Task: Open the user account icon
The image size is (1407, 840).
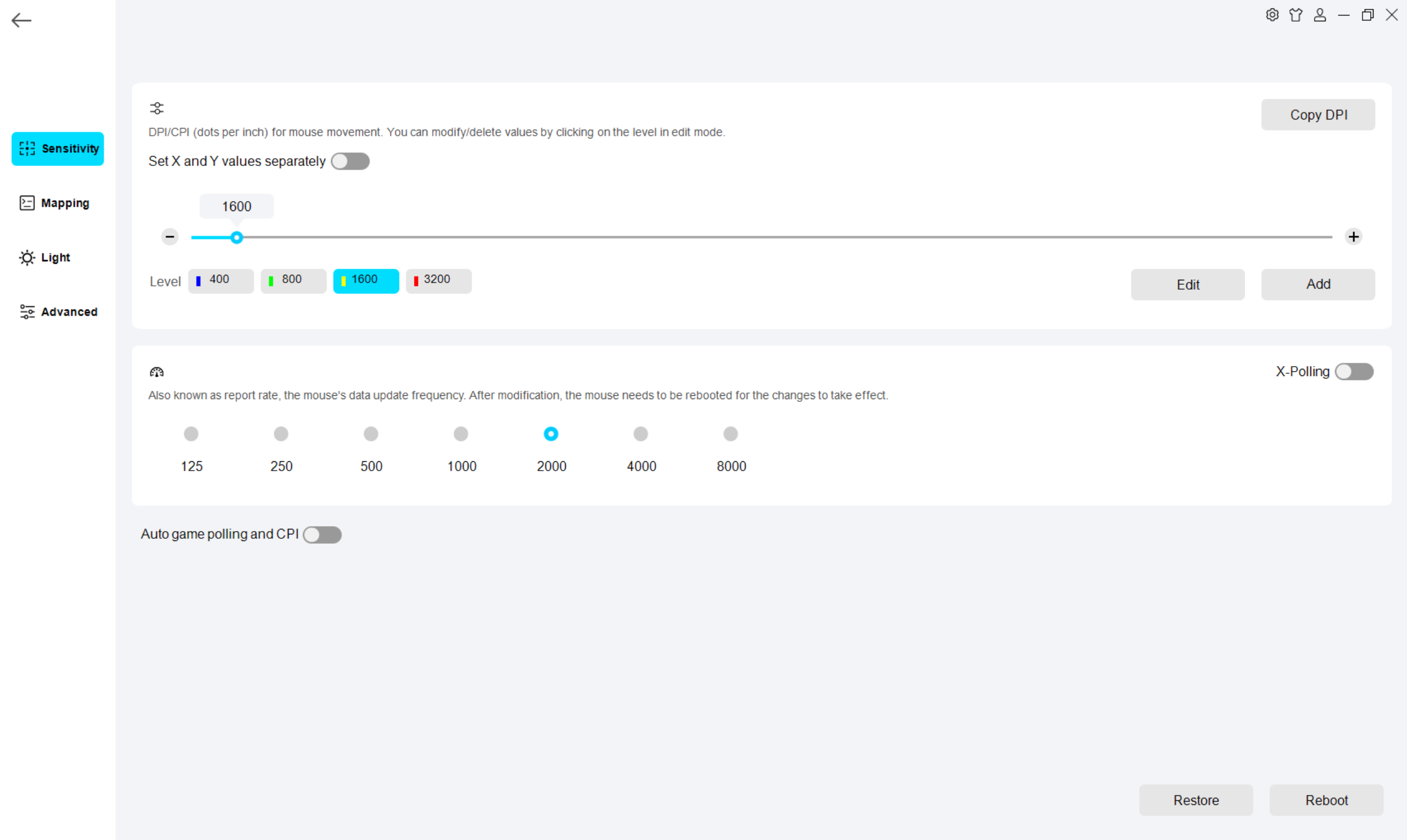Action: 1319,15
